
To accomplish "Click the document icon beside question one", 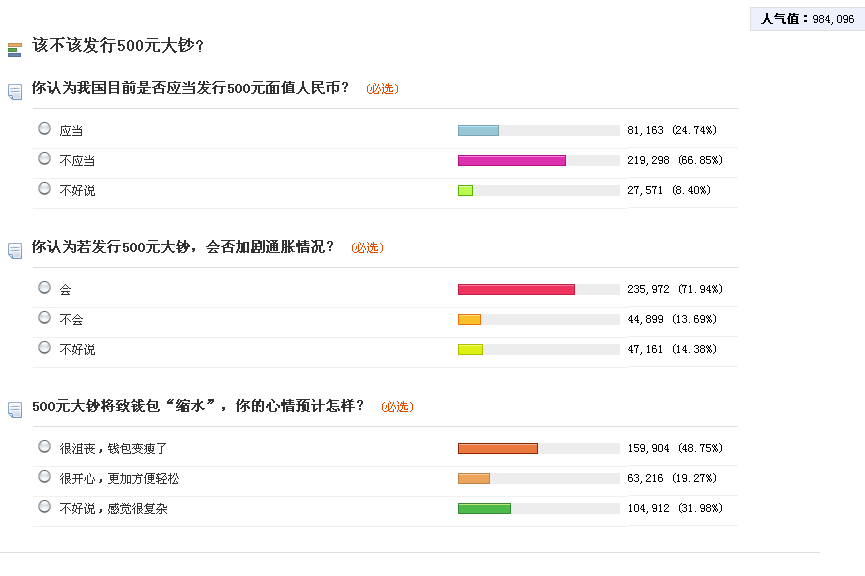I will 15,91.
